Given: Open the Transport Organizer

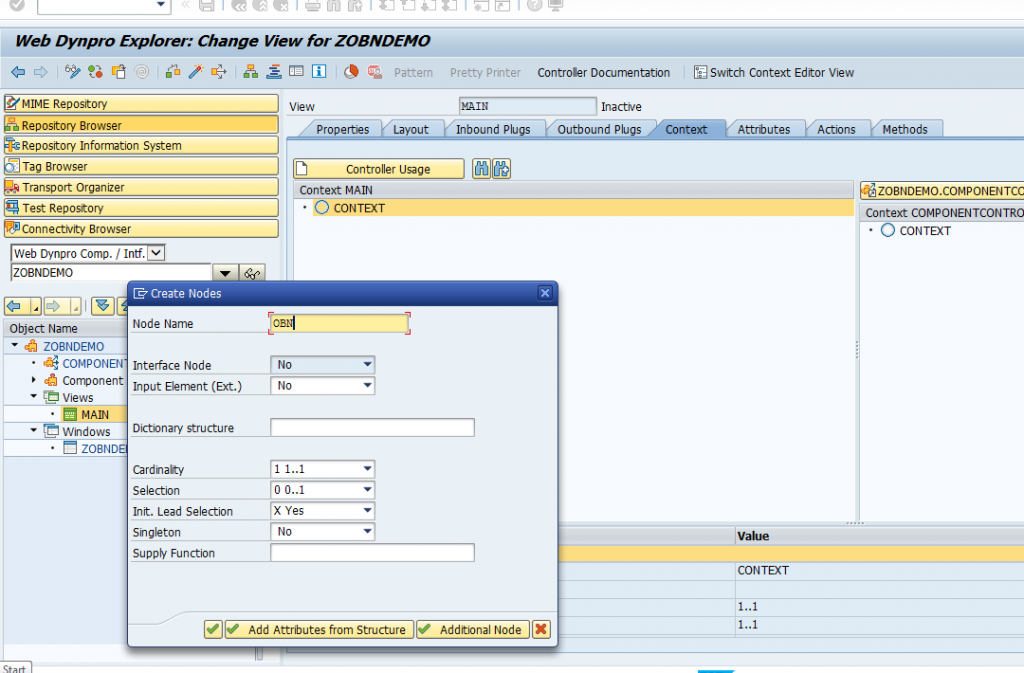Looking at the screenshot, I should click(x=141, y=187).
